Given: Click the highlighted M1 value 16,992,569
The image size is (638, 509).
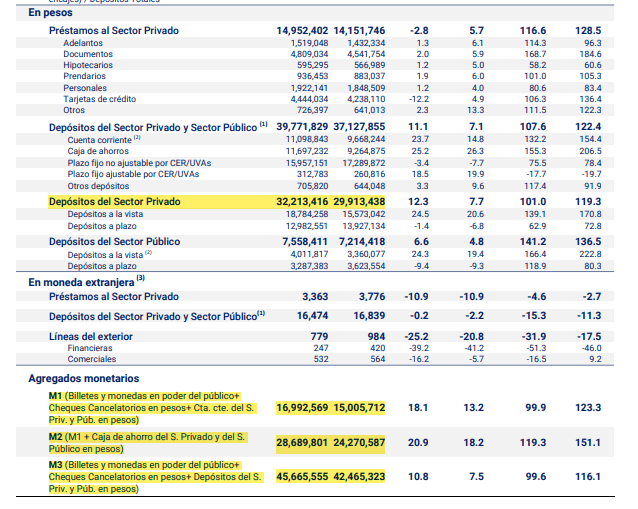Looking at the screenshot, I should coord(301,407).
